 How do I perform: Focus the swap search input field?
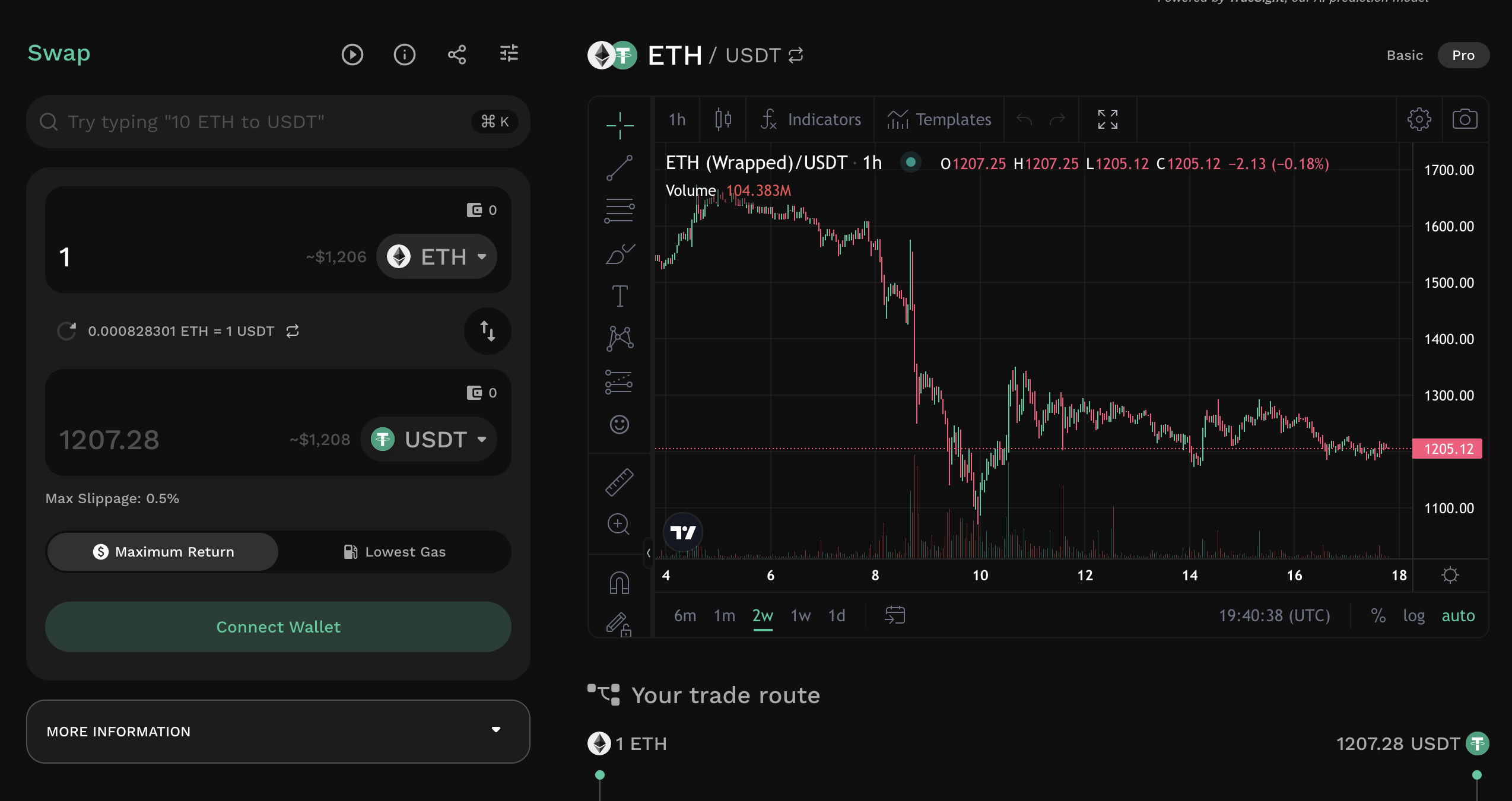click(x=278, y=122)
